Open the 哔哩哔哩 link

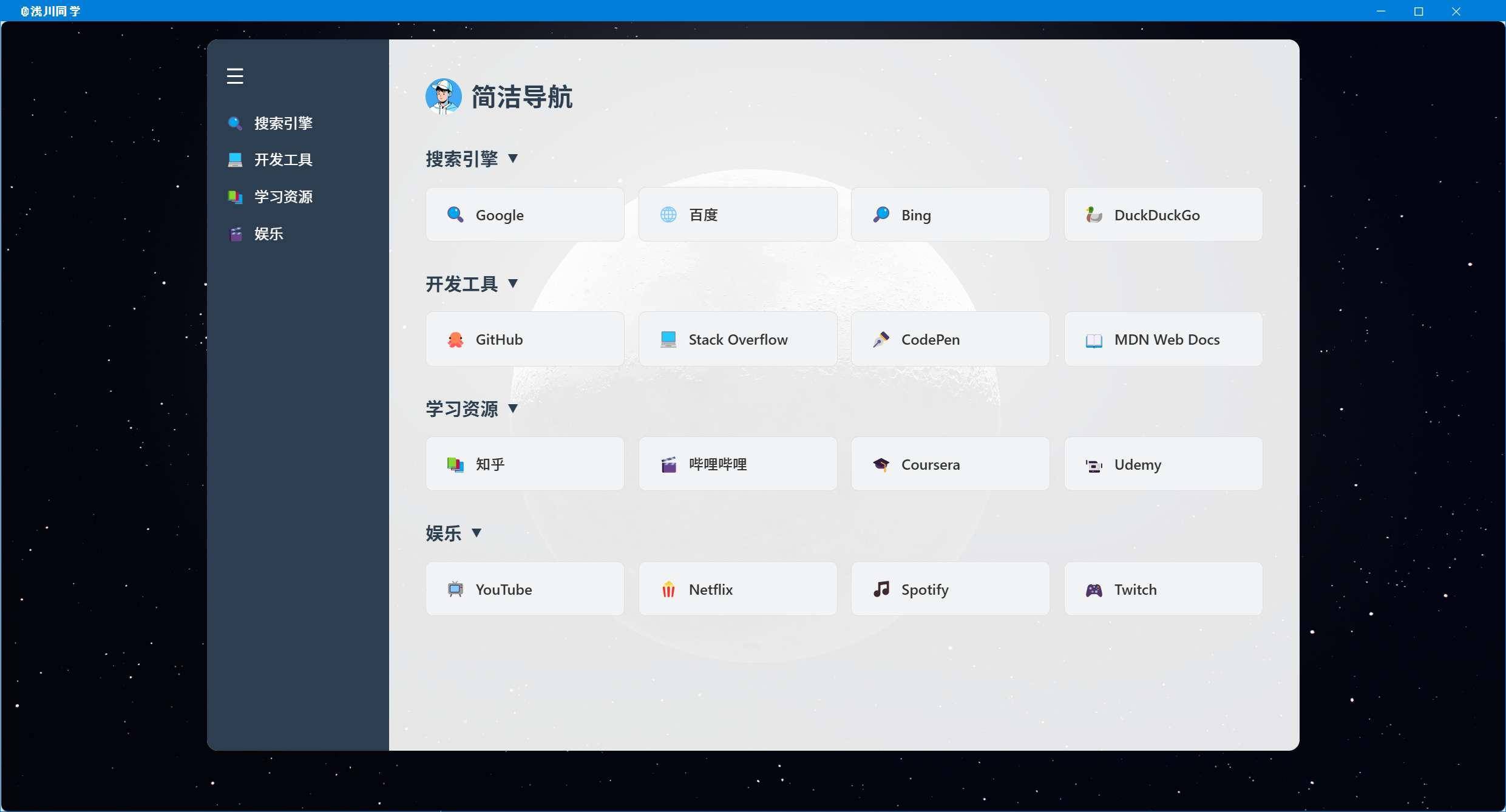click(x=738, y=464)
